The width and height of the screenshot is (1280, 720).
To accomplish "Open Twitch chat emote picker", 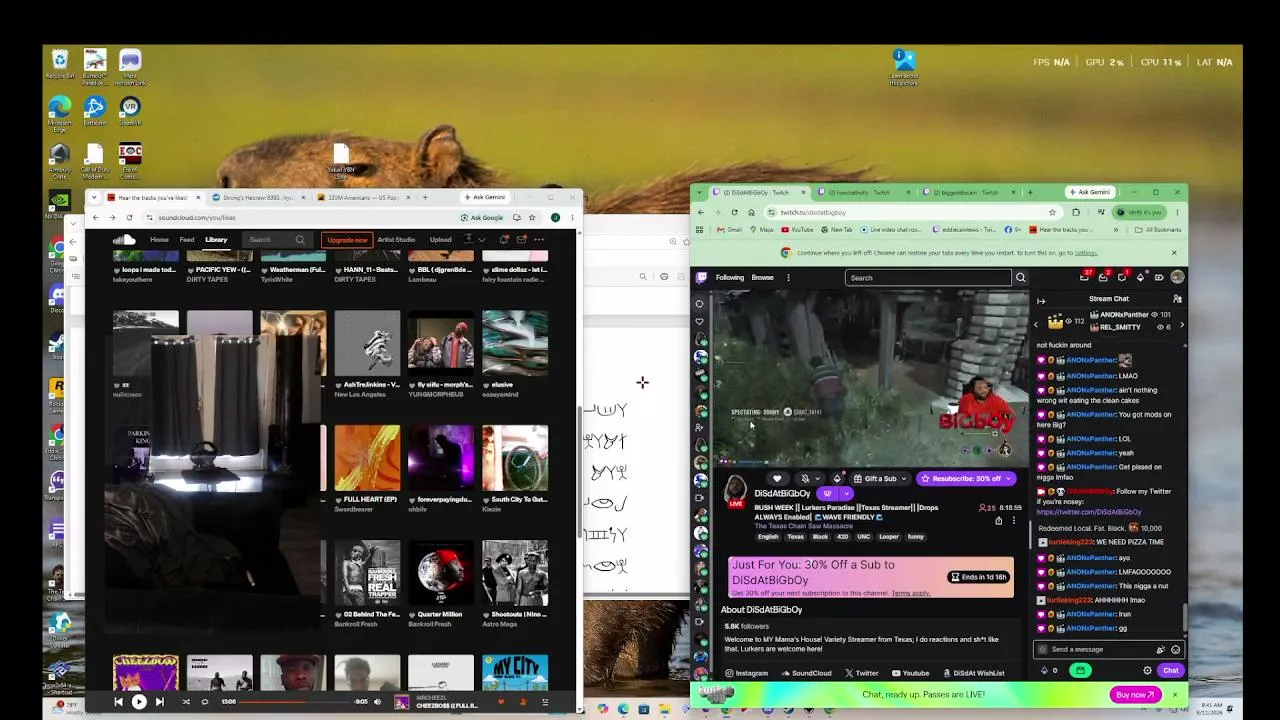I will coord(1175,649).
